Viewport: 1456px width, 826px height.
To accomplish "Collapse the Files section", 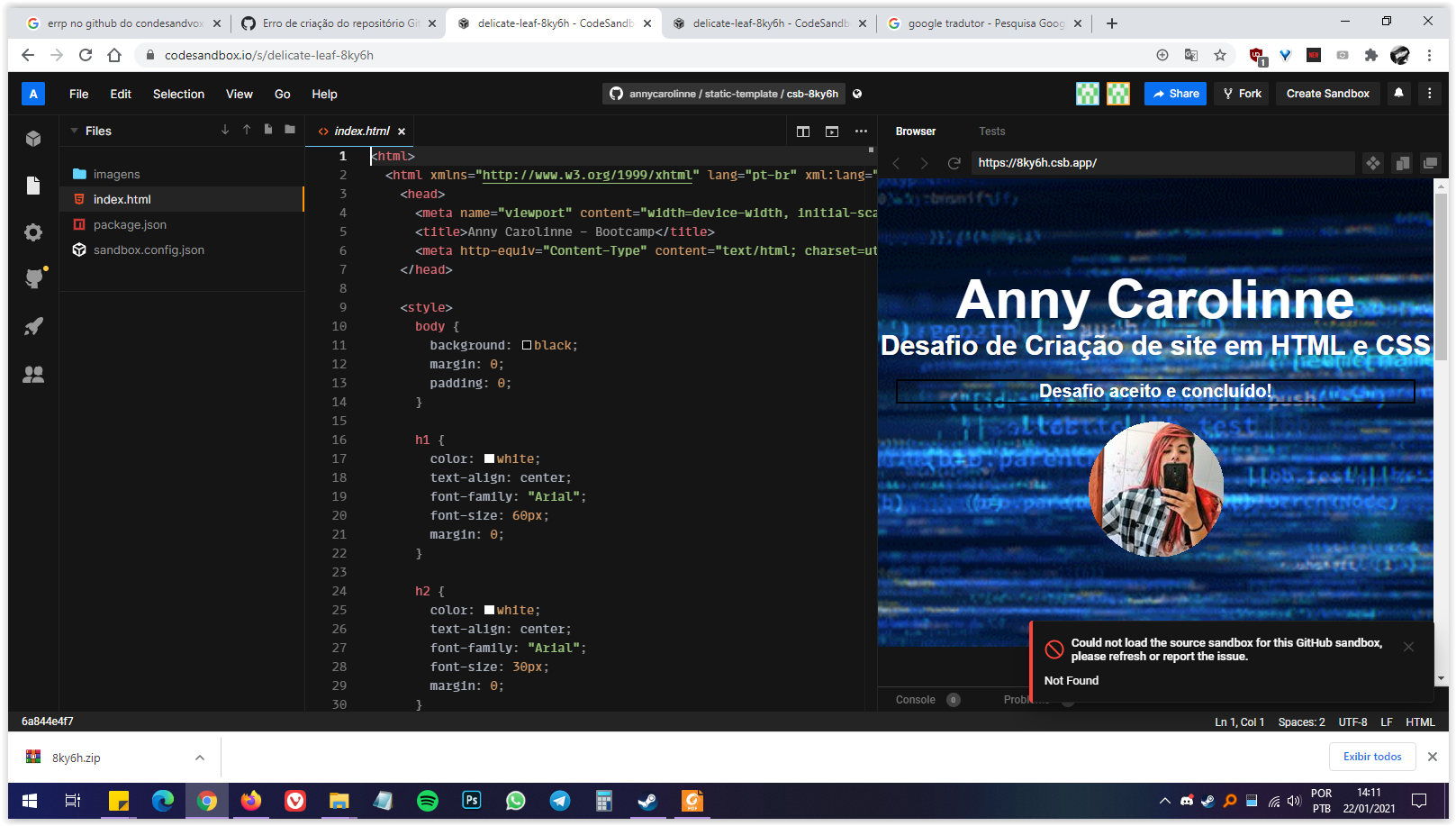I will click(74, 131).
